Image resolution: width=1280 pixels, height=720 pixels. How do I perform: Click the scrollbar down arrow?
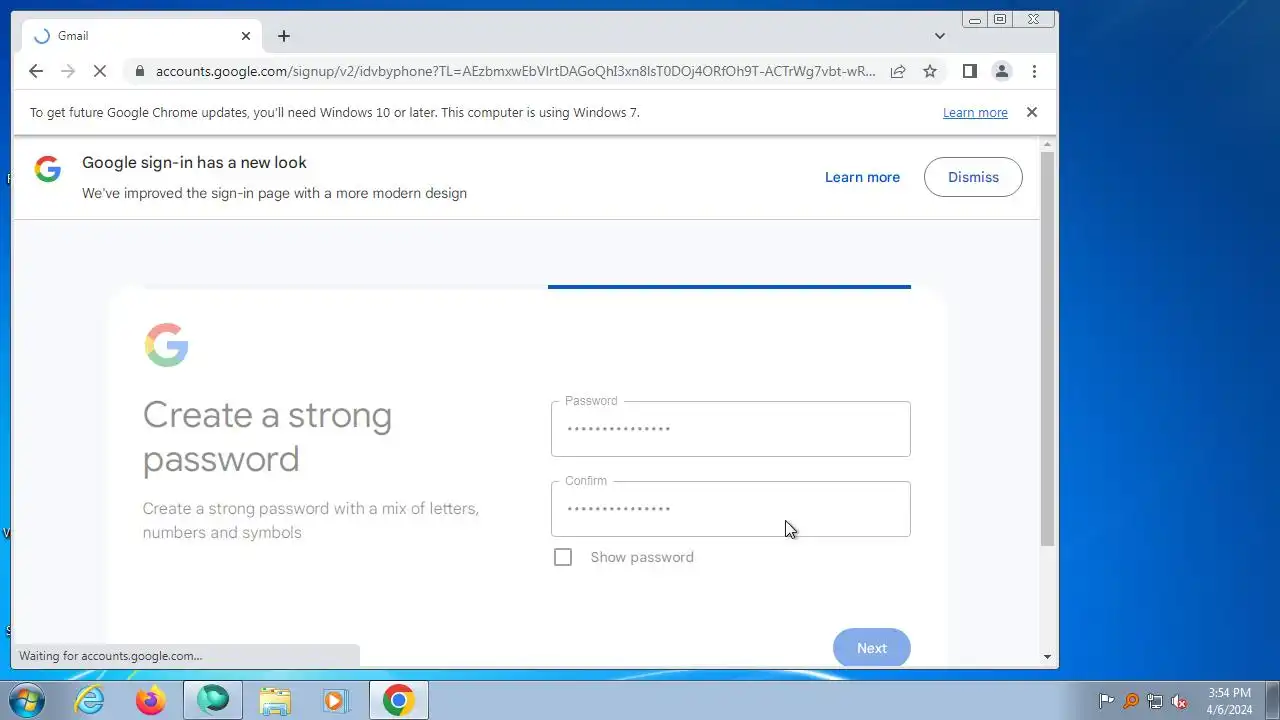pyautogui.click(x=1047, y=657)
